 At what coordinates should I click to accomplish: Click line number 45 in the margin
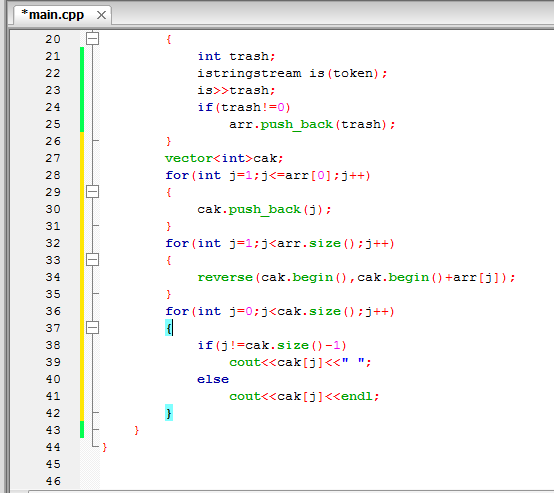click(53, 464)
